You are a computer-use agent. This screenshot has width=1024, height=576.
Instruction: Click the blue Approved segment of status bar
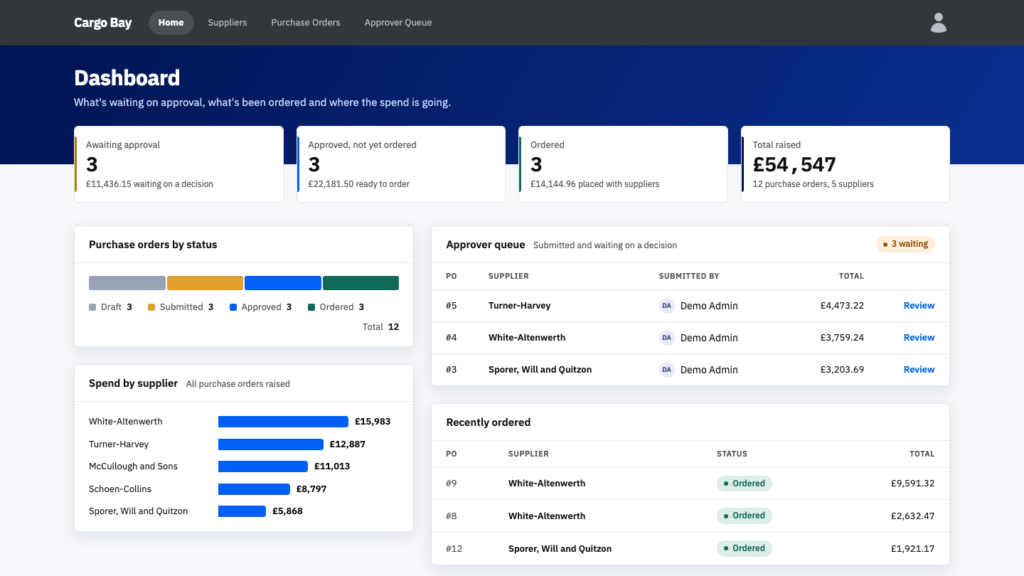[x=283, y=283]
